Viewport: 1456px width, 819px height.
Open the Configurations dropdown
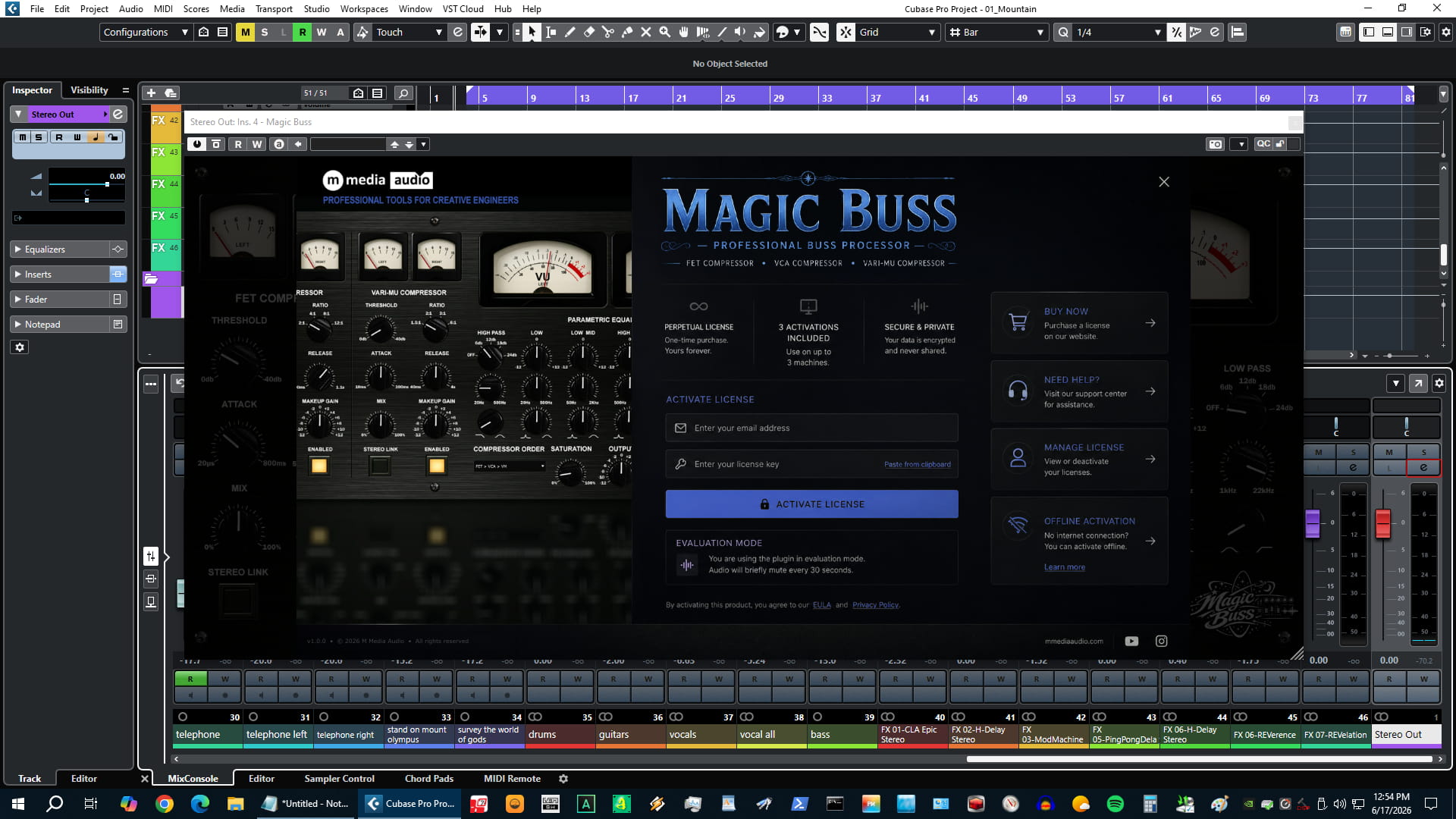pos(146,32)
